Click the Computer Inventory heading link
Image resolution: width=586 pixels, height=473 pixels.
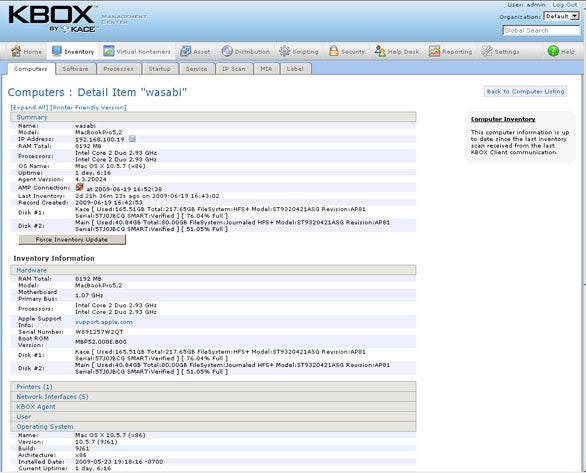[x=503, y=119]
